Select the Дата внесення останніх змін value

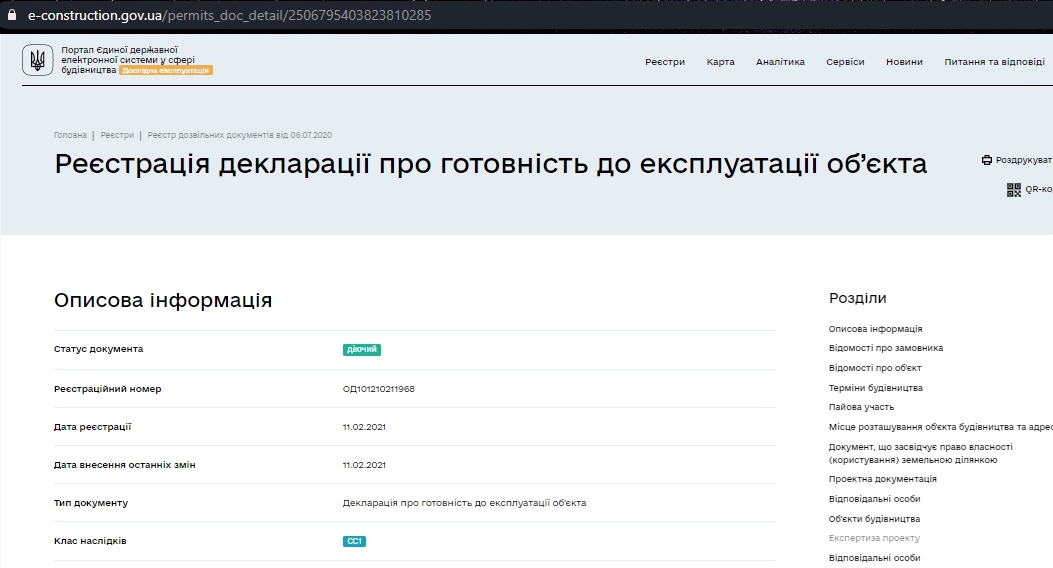tap(364, 465)
